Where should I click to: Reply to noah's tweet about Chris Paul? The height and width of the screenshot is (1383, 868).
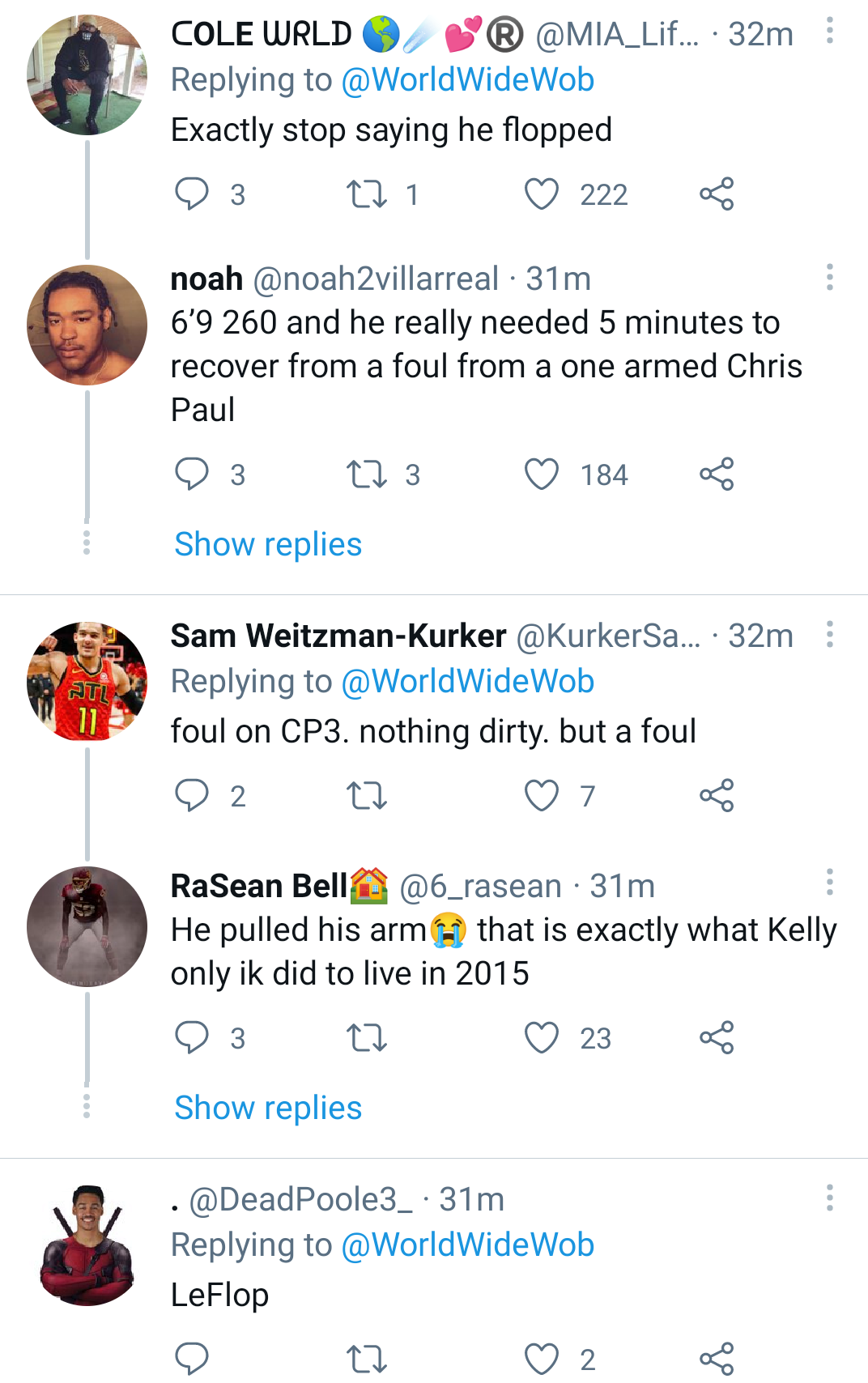point(192,474)
